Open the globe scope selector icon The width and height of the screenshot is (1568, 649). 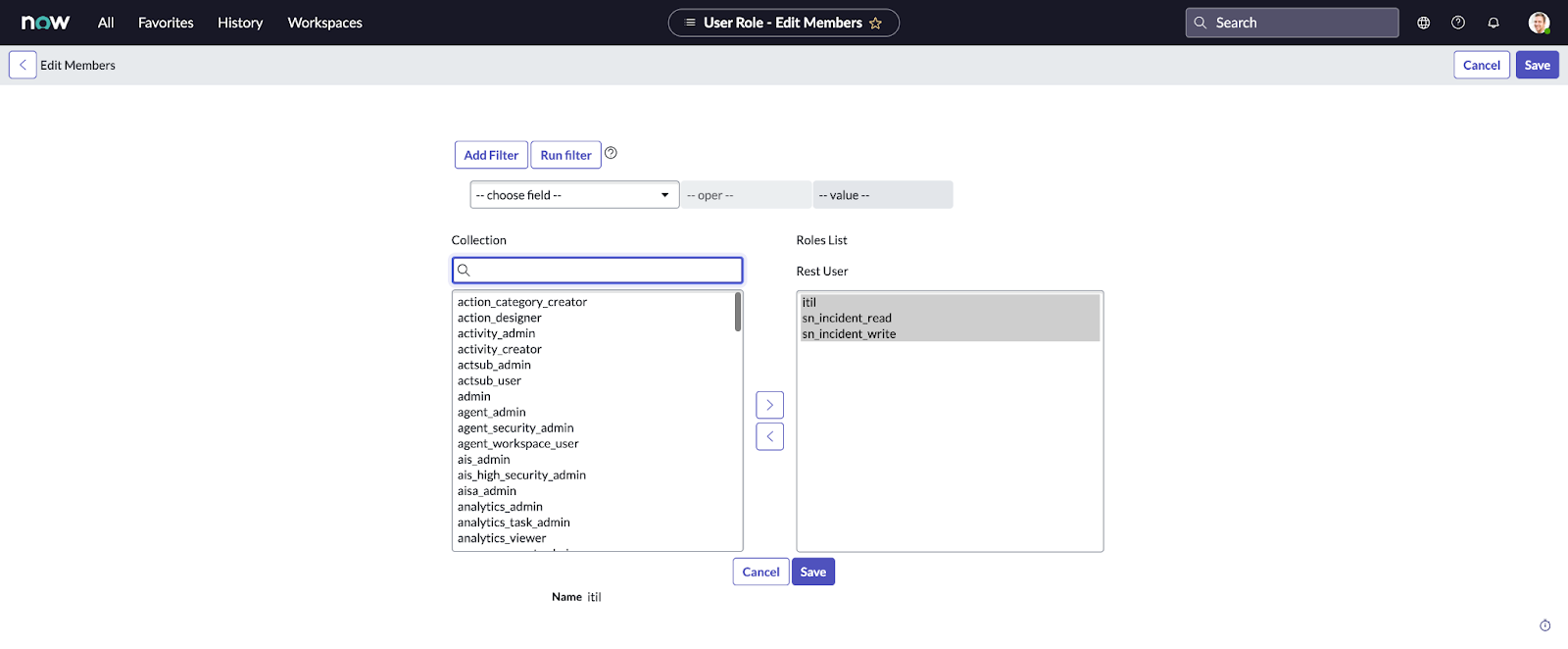pyautogui.click(x=1423, y=23)
